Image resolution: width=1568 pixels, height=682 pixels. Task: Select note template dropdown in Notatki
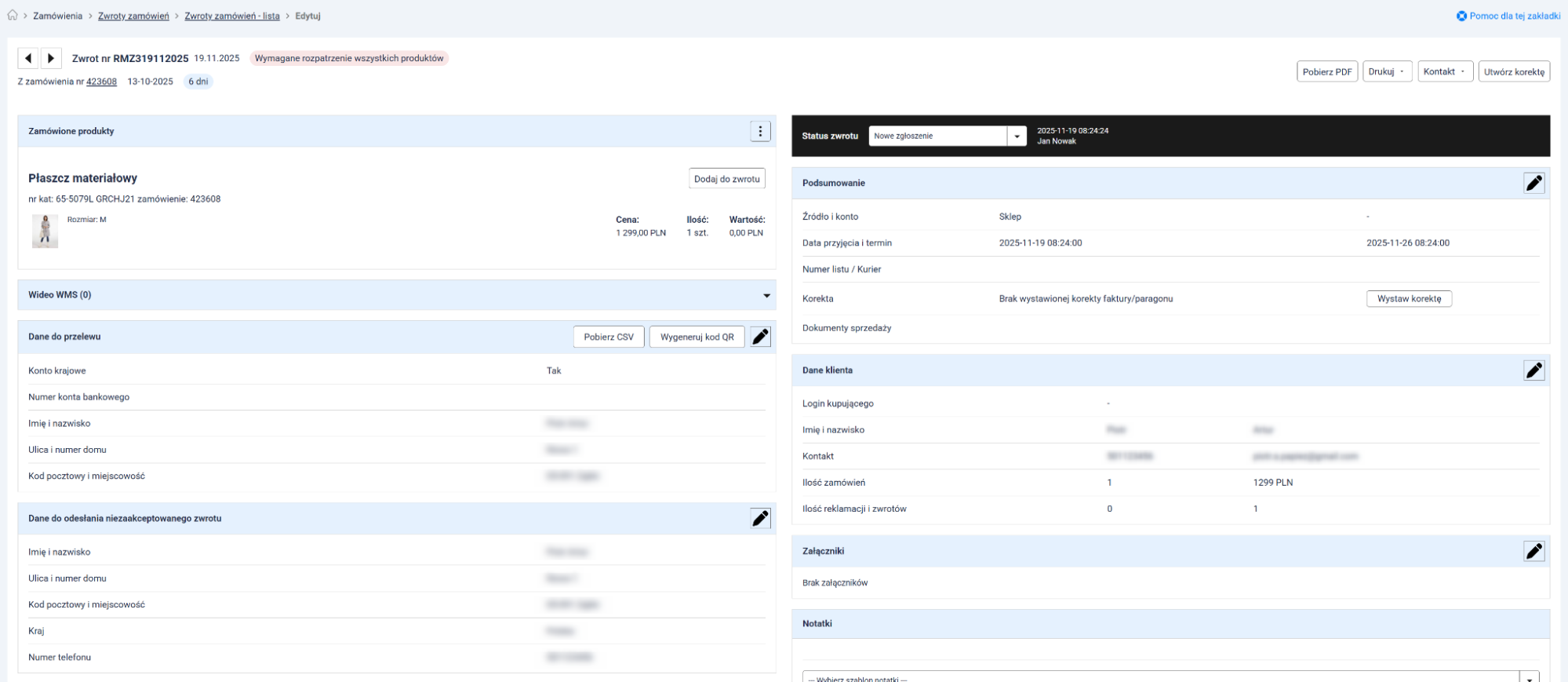(1170, 677)
